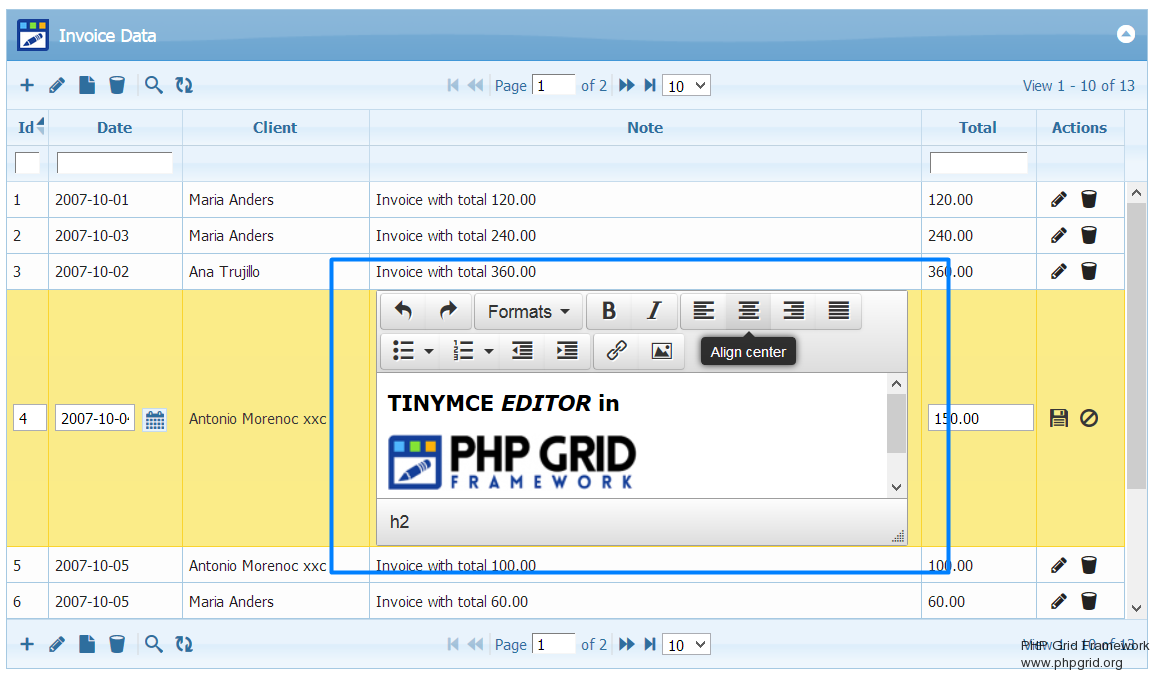The image size is (1155, 675).
Task: Click the Date filter input field
Action: 114,163
